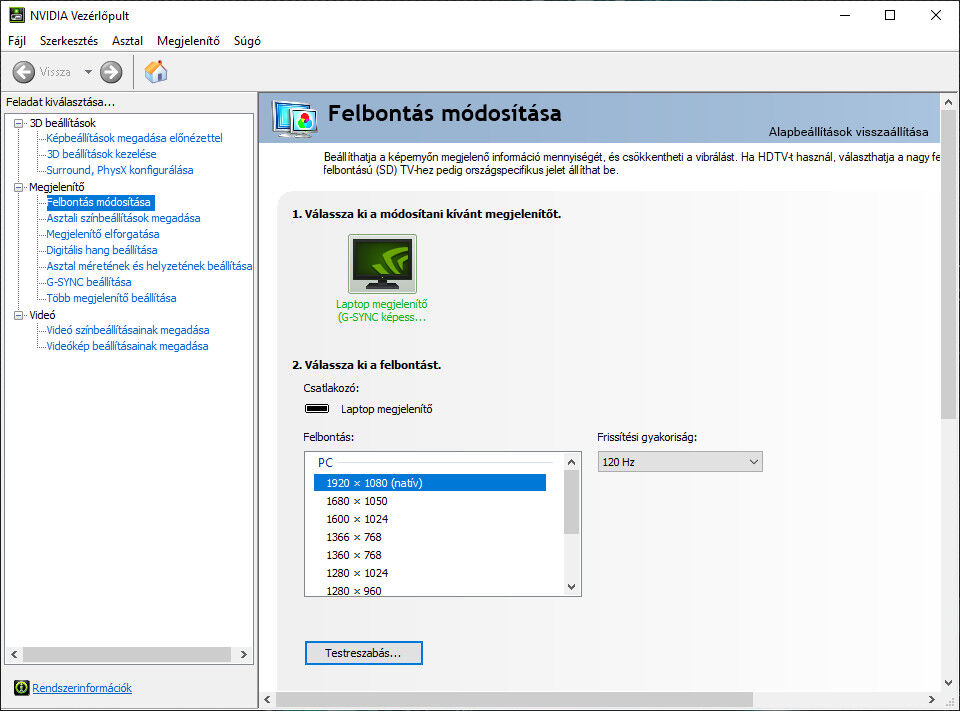Screen dimensions: 960x711
Task: Click the Felbontás módosítása header icon
Action: point(295,118)
